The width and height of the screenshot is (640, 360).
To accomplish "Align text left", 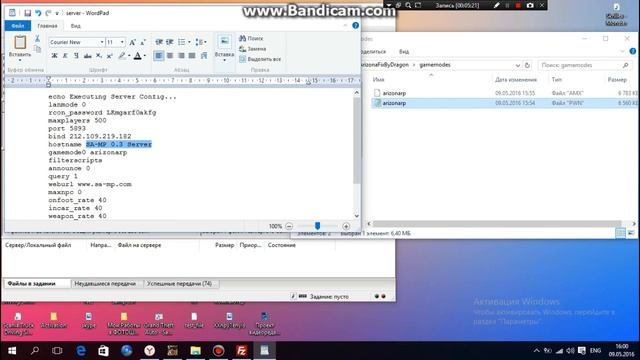I will 159,56.
